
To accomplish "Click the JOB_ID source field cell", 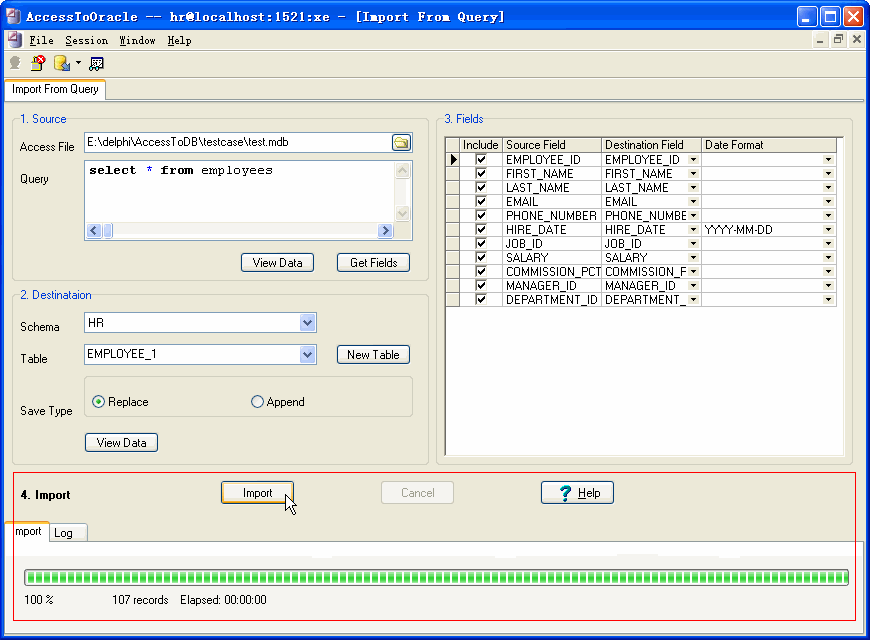I will [552, 244].
